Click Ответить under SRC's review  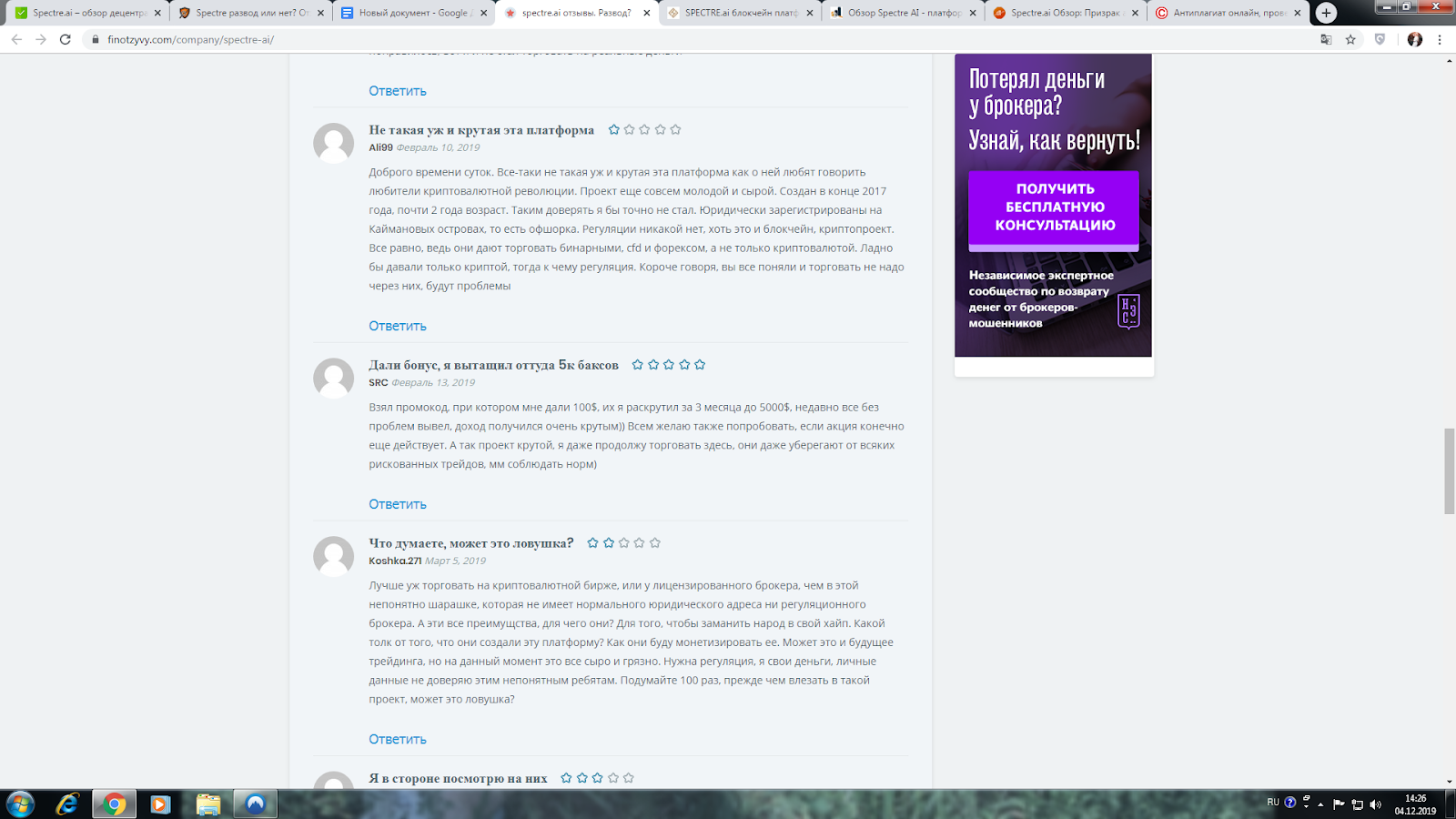pos(398,504)
